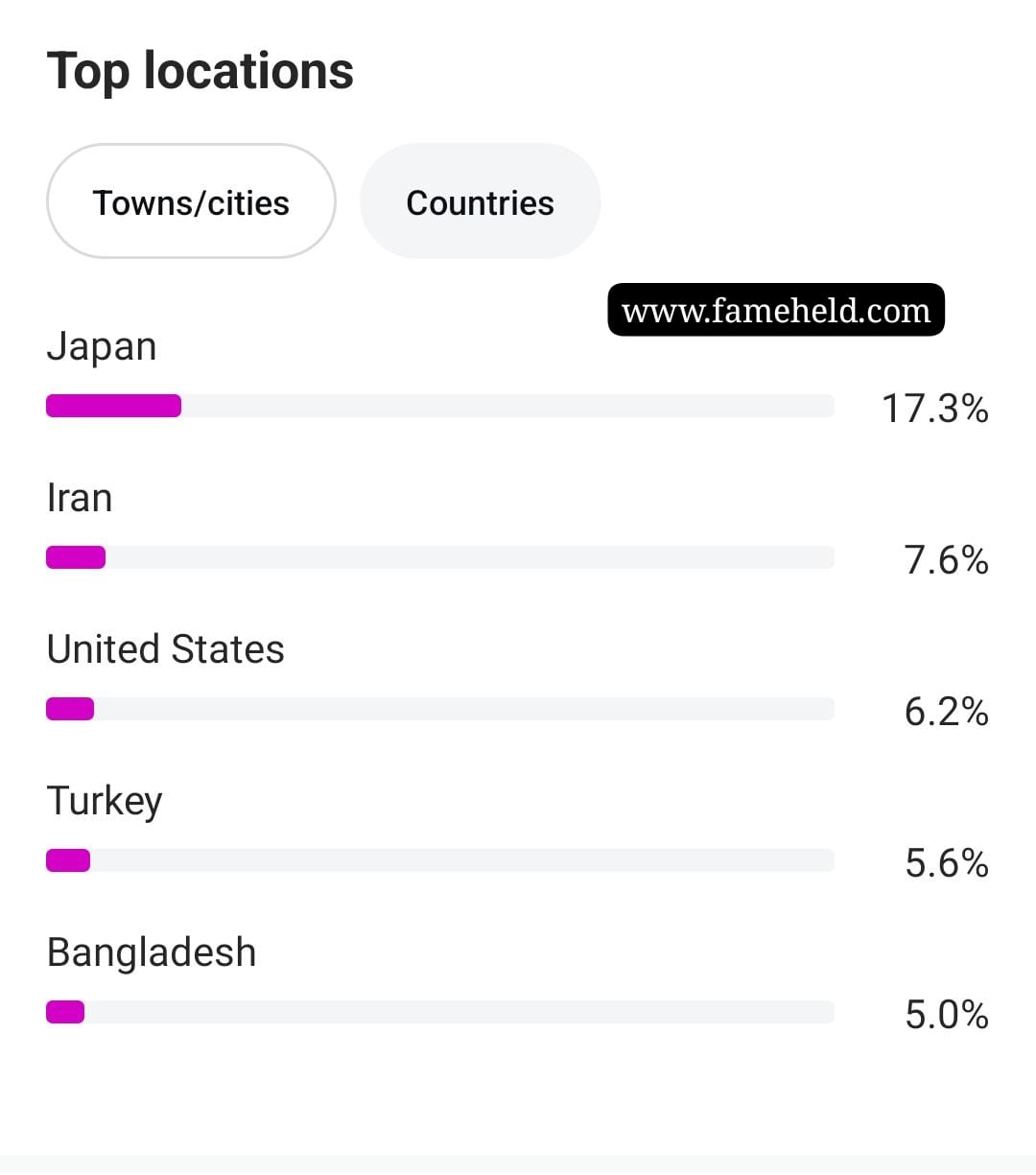Open the www.fameheld.com watermark link
Viewport: 1036px width, 1175px height.
click(776, 310)
